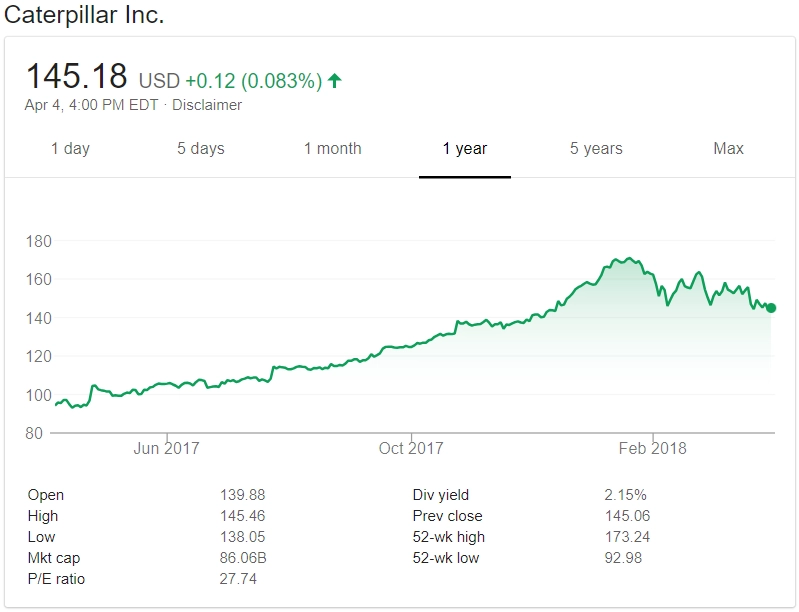Click the 80 y-axis label
This screenshot has width=799, height=612.
tap(34, 433)
